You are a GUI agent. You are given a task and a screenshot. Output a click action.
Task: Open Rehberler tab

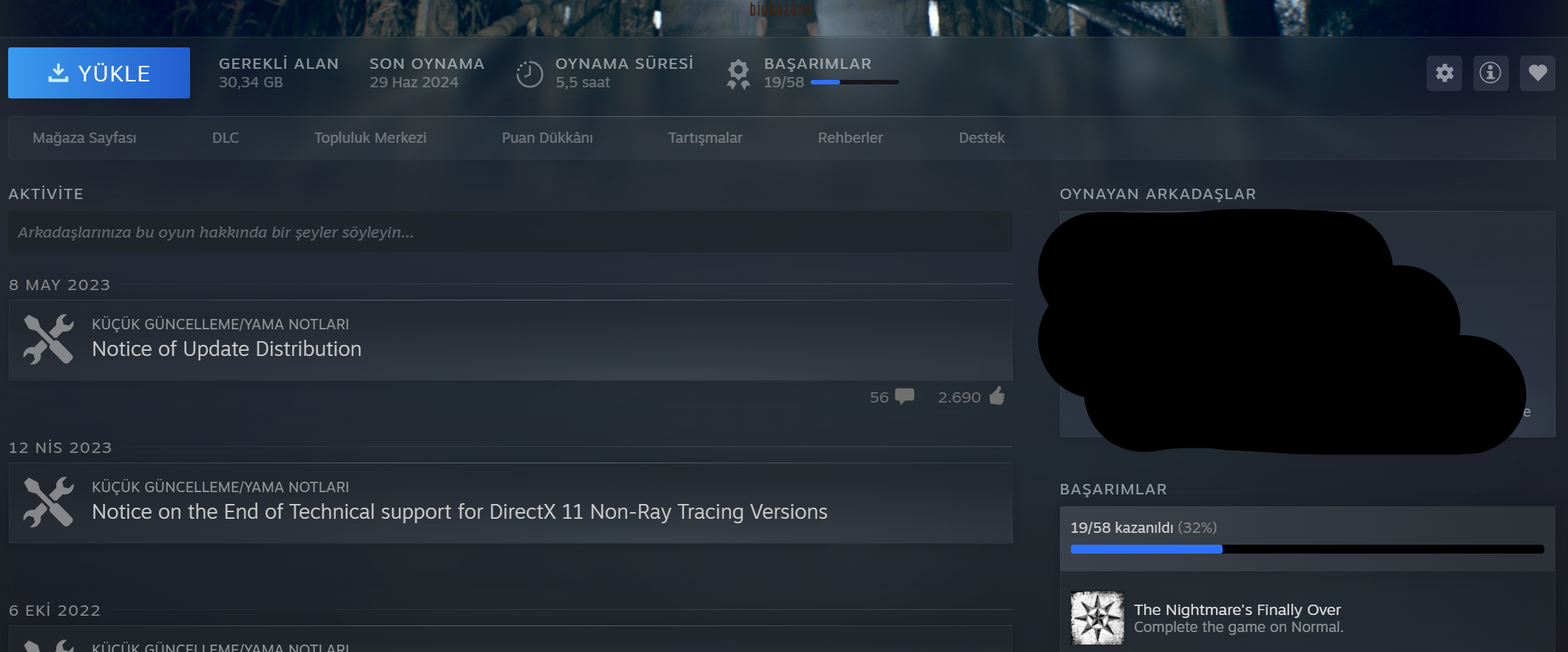(851, 138)
